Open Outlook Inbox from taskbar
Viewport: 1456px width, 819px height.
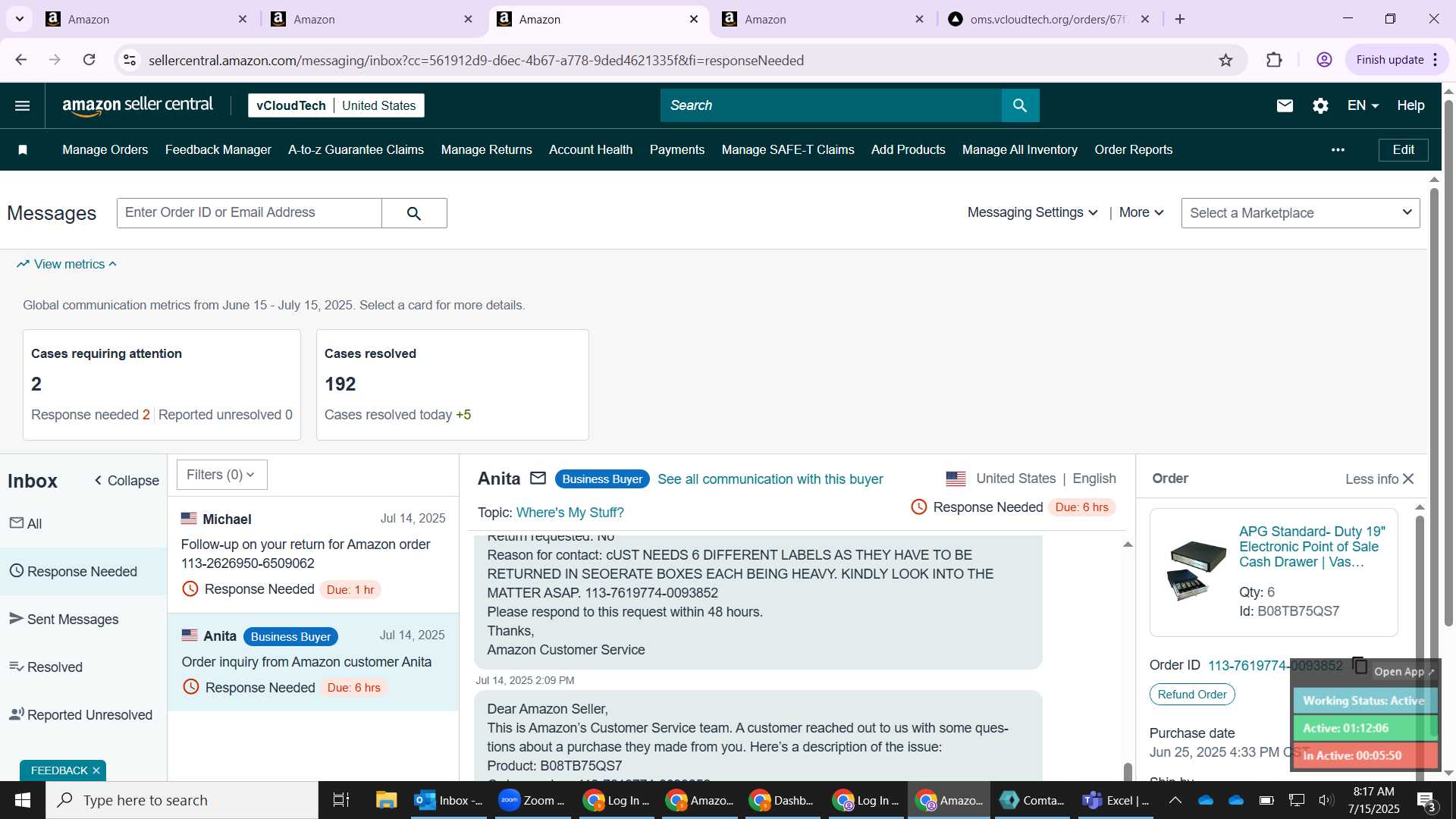(448, 800)
